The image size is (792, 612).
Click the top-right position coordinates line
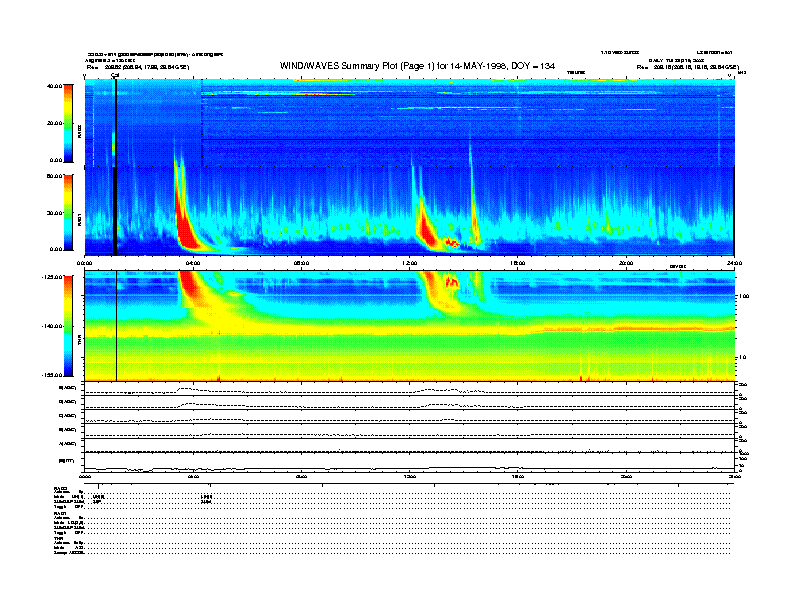coord(688,67)
